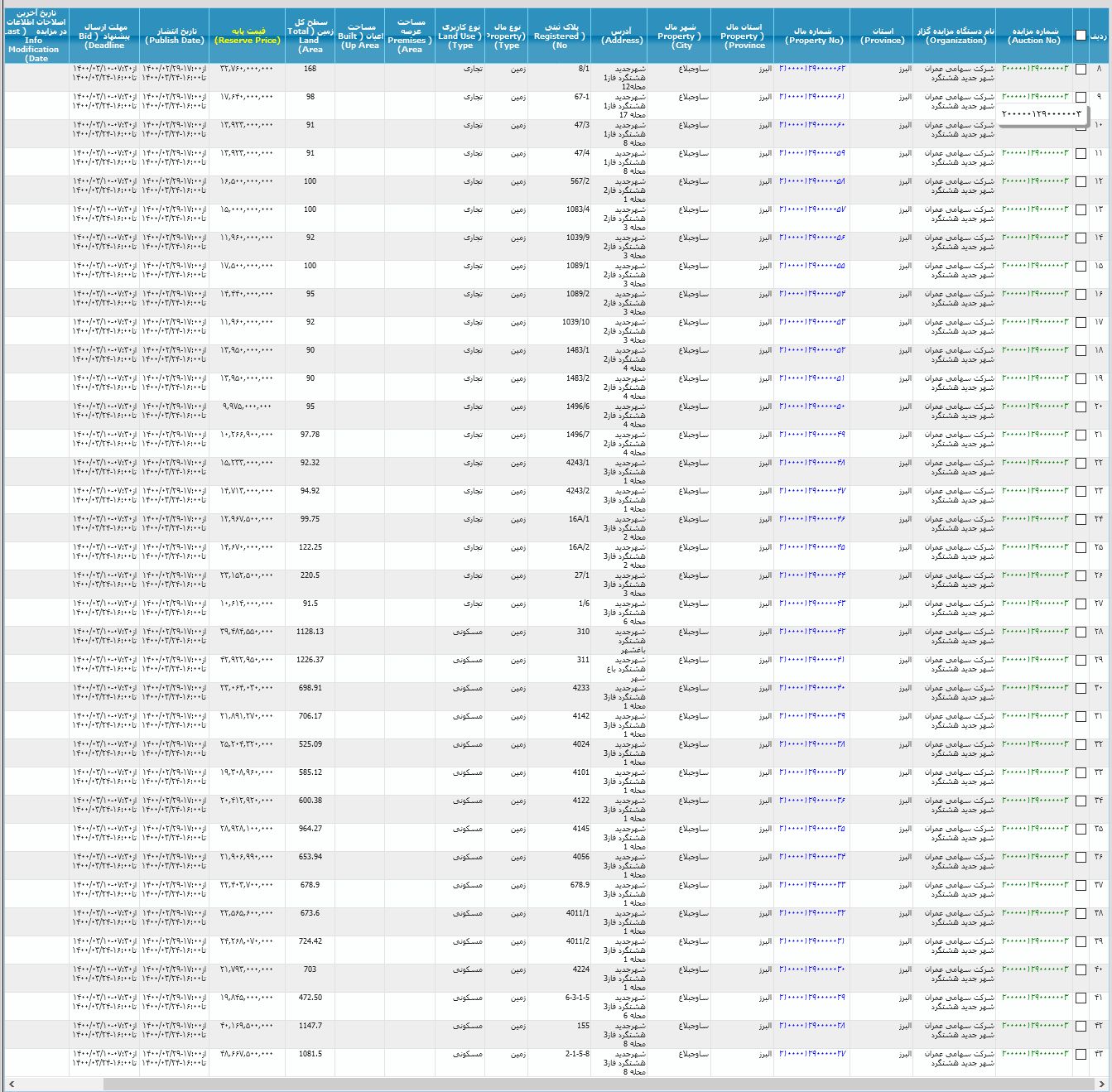Open property number link for plate 4024

click(812, 744)
